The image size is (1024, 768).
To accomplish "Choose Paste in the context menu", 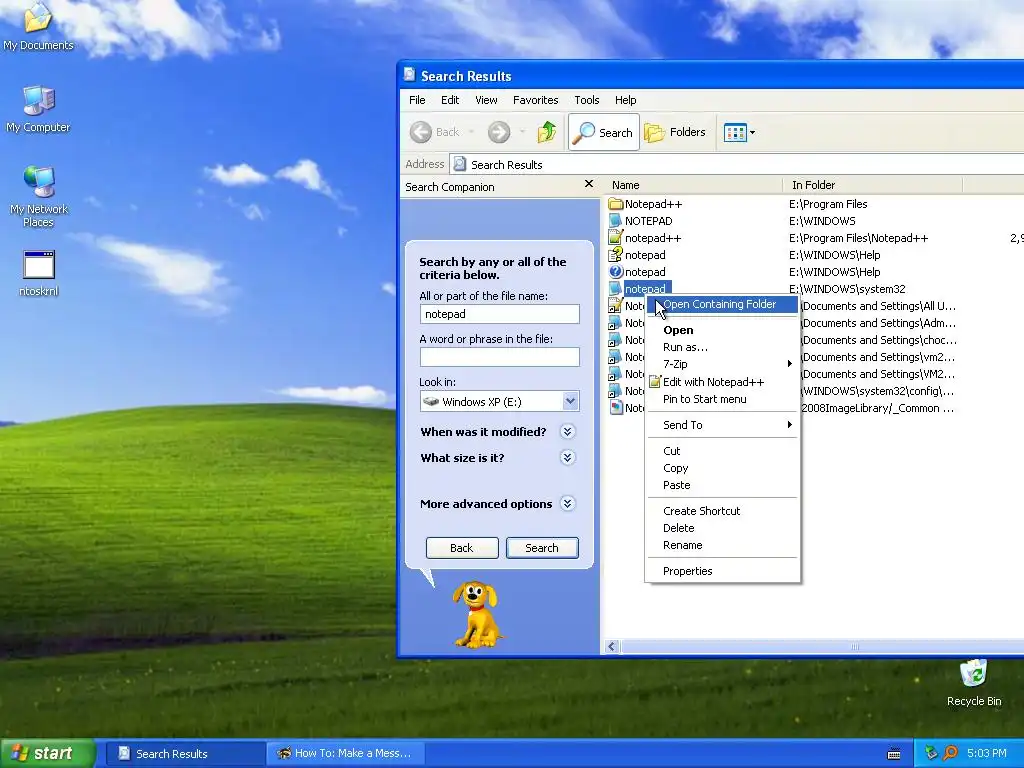I will (722, 485).
